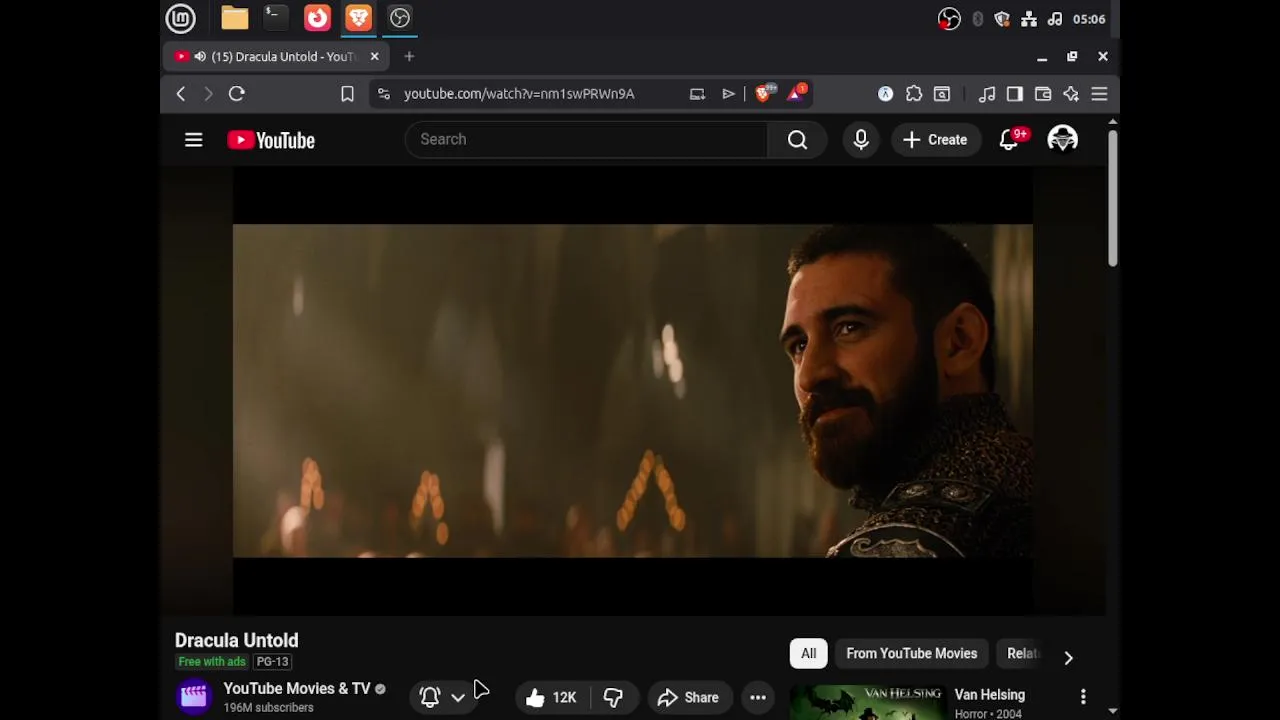Open the account avatar menu
This screenshot has height=720, width=1280.
click(1062, 140)
